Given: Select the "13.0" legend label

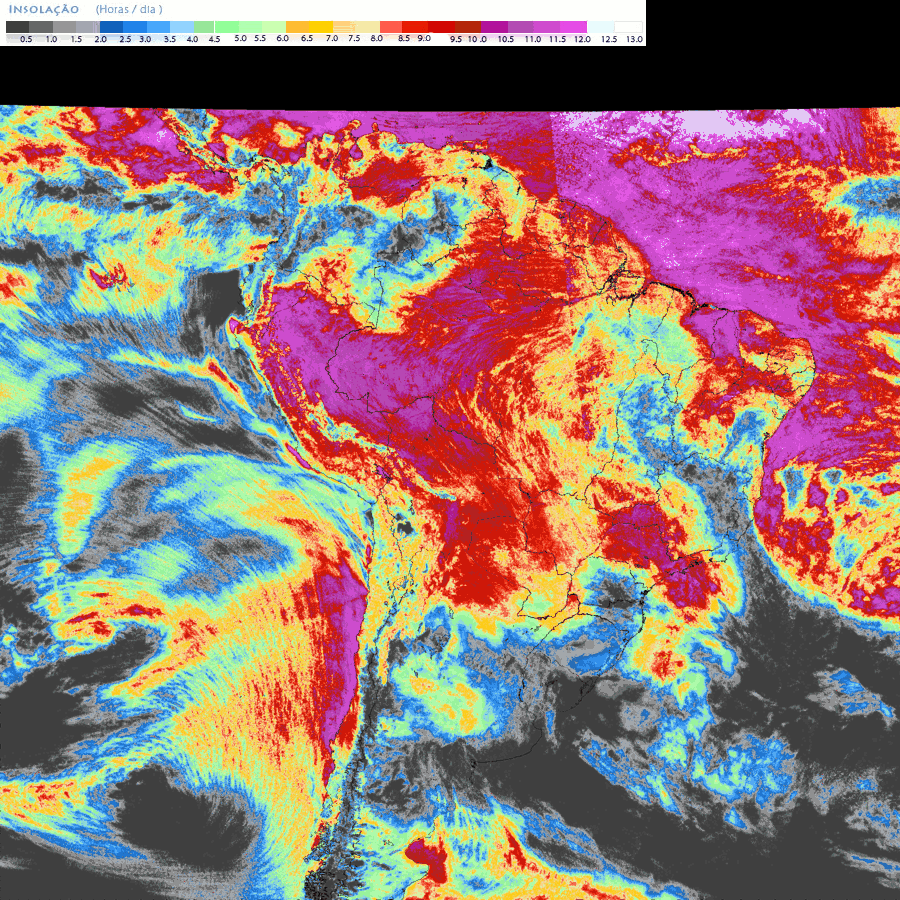Looking at the screenshot, I should point(634,40).
